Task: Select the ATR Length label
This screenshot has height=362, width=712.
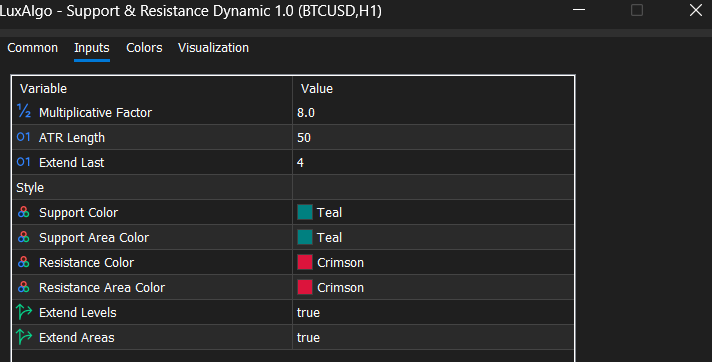Action: click(x=72, y=138)
